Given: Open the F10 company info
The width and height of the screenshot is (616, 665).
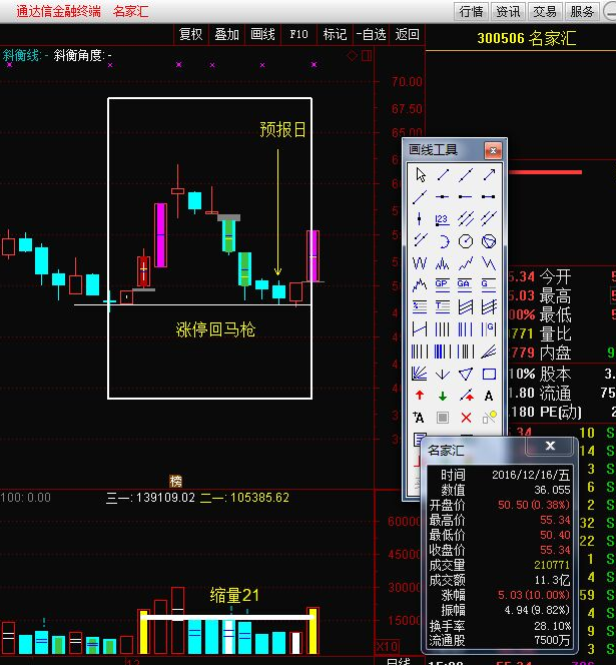Looking at the screenshot, I should pos(299,34).
